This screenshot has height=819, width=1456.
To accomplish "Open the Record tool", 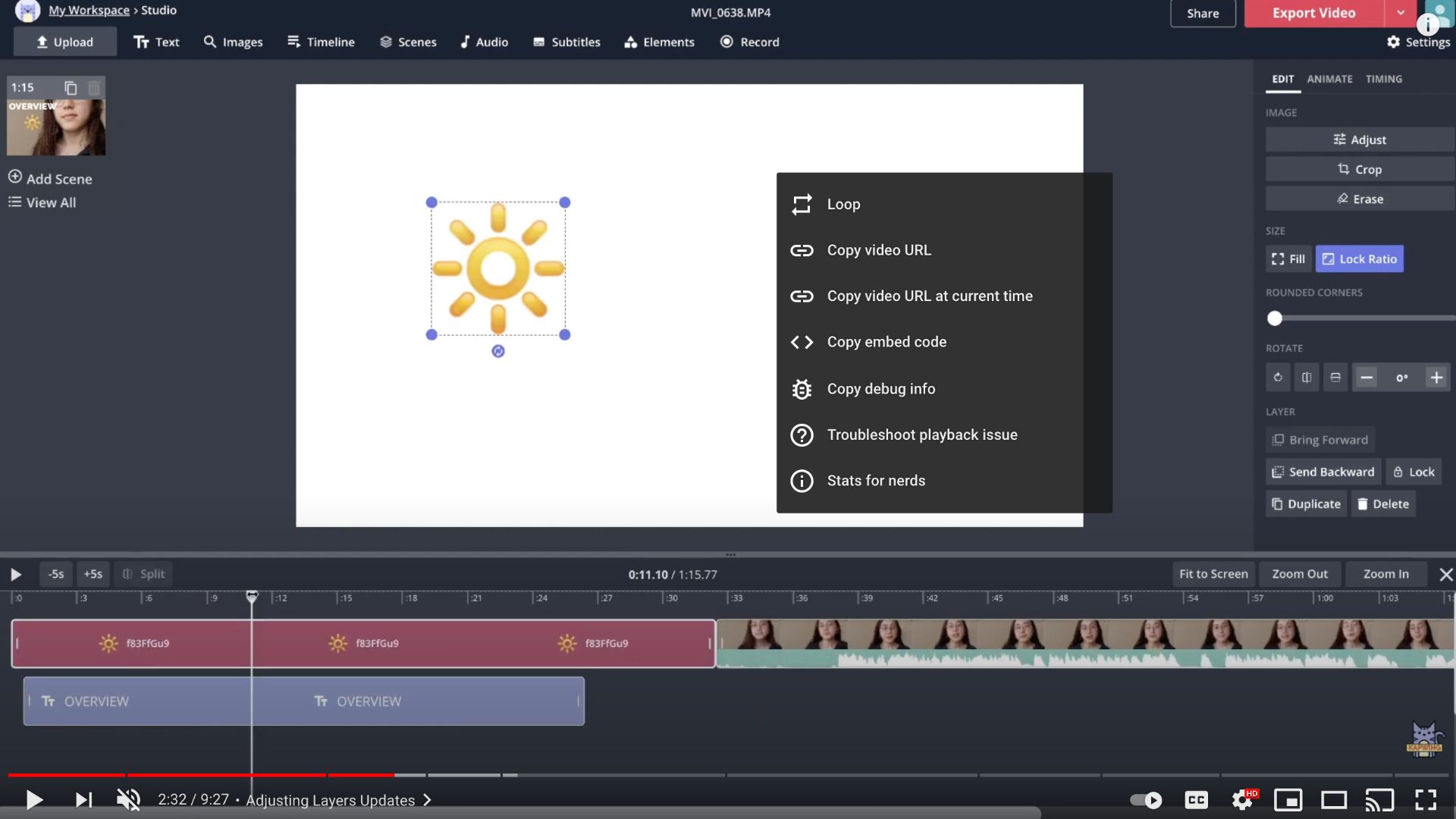I will coord(749,42).
